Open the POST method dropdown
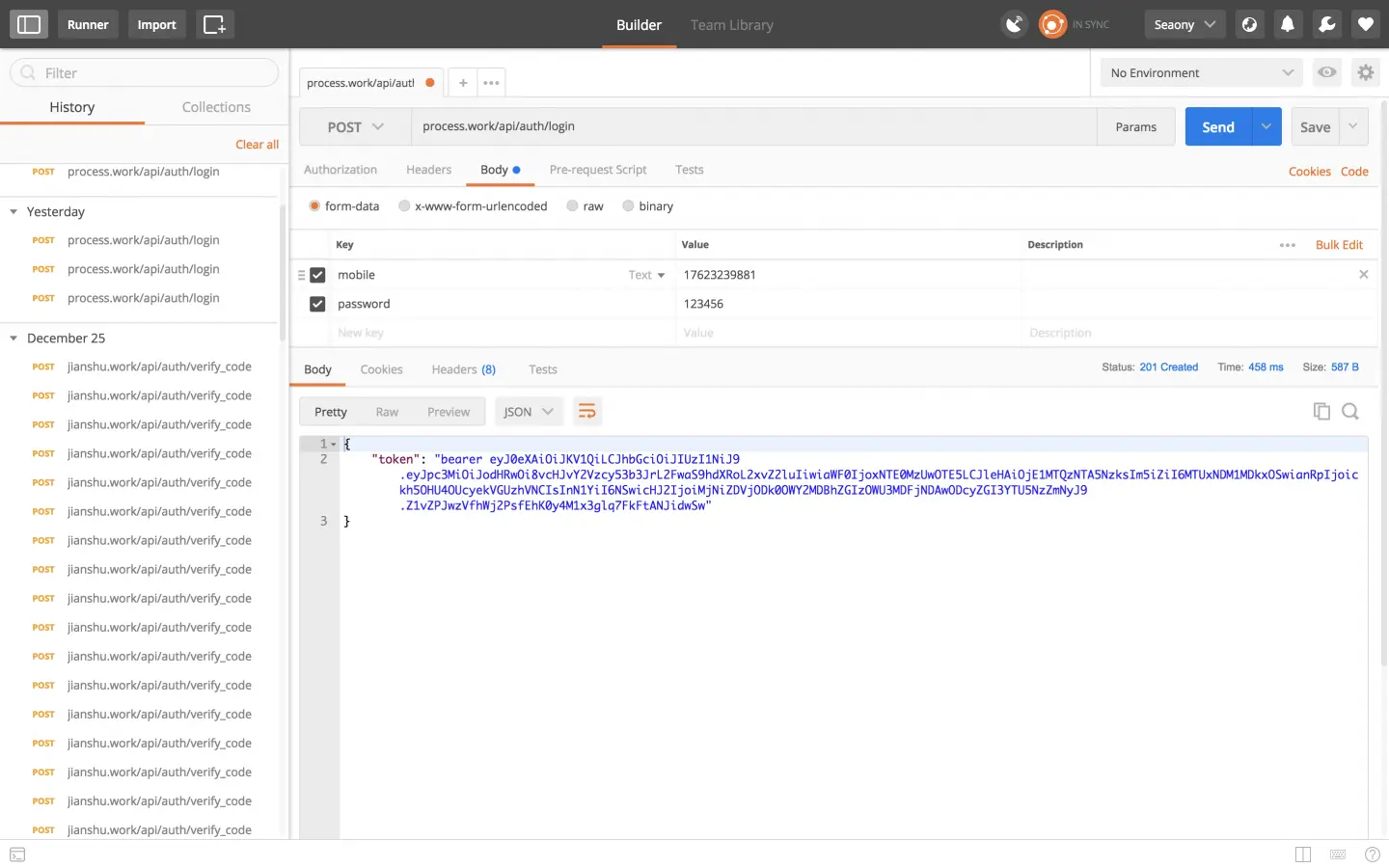Image resolution: width=1389 pixels, height=868 pixels. click(x=355, y=126)
